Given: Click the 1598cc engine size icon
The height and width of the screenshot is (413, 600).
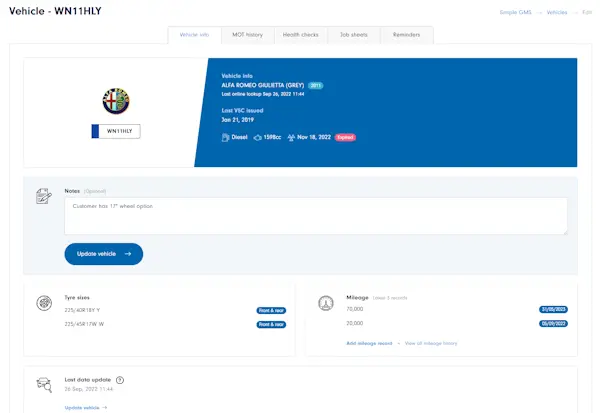Looking at the screenshot, I should point(257,137).
